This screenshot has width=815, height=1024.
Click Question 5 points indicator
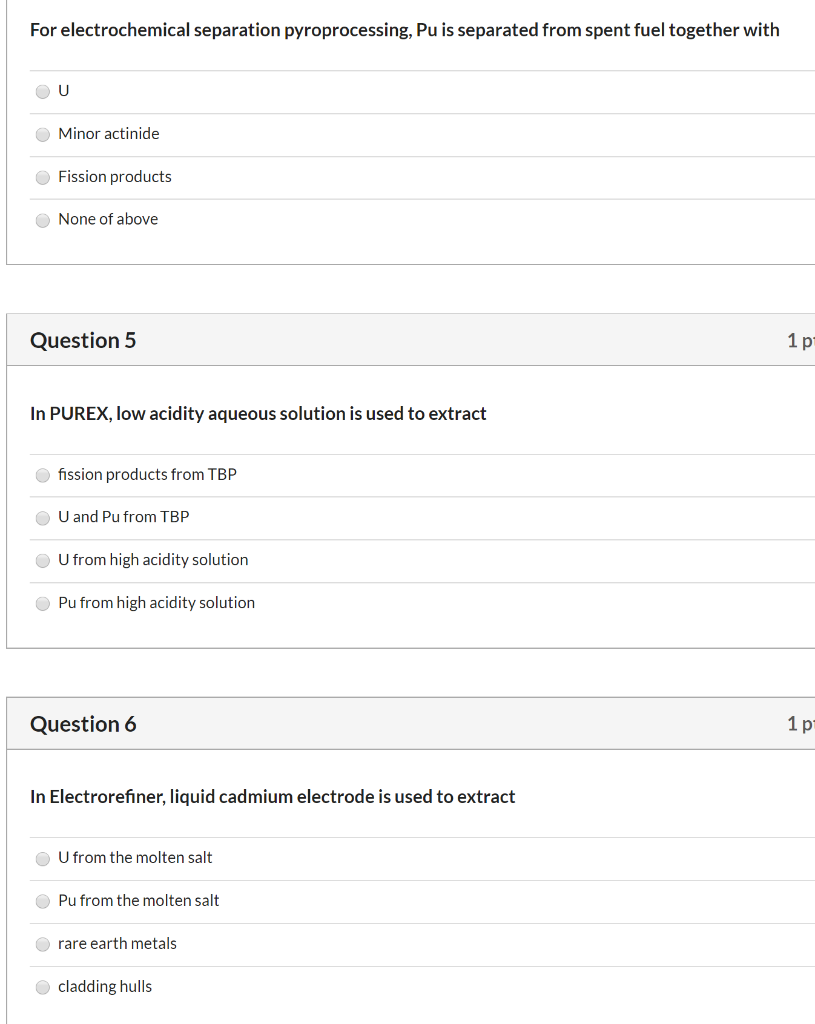801,340
